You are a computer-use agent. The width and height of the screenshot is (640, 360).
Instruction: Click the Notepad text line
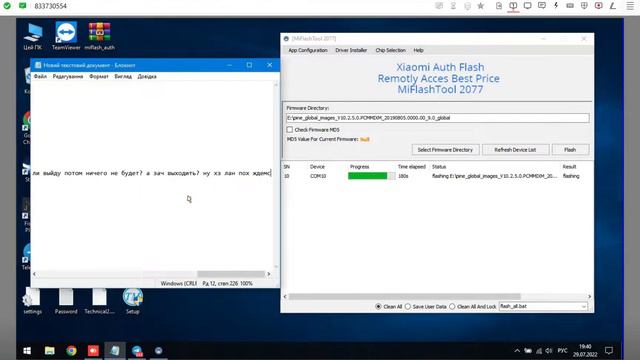click(151, 173)
